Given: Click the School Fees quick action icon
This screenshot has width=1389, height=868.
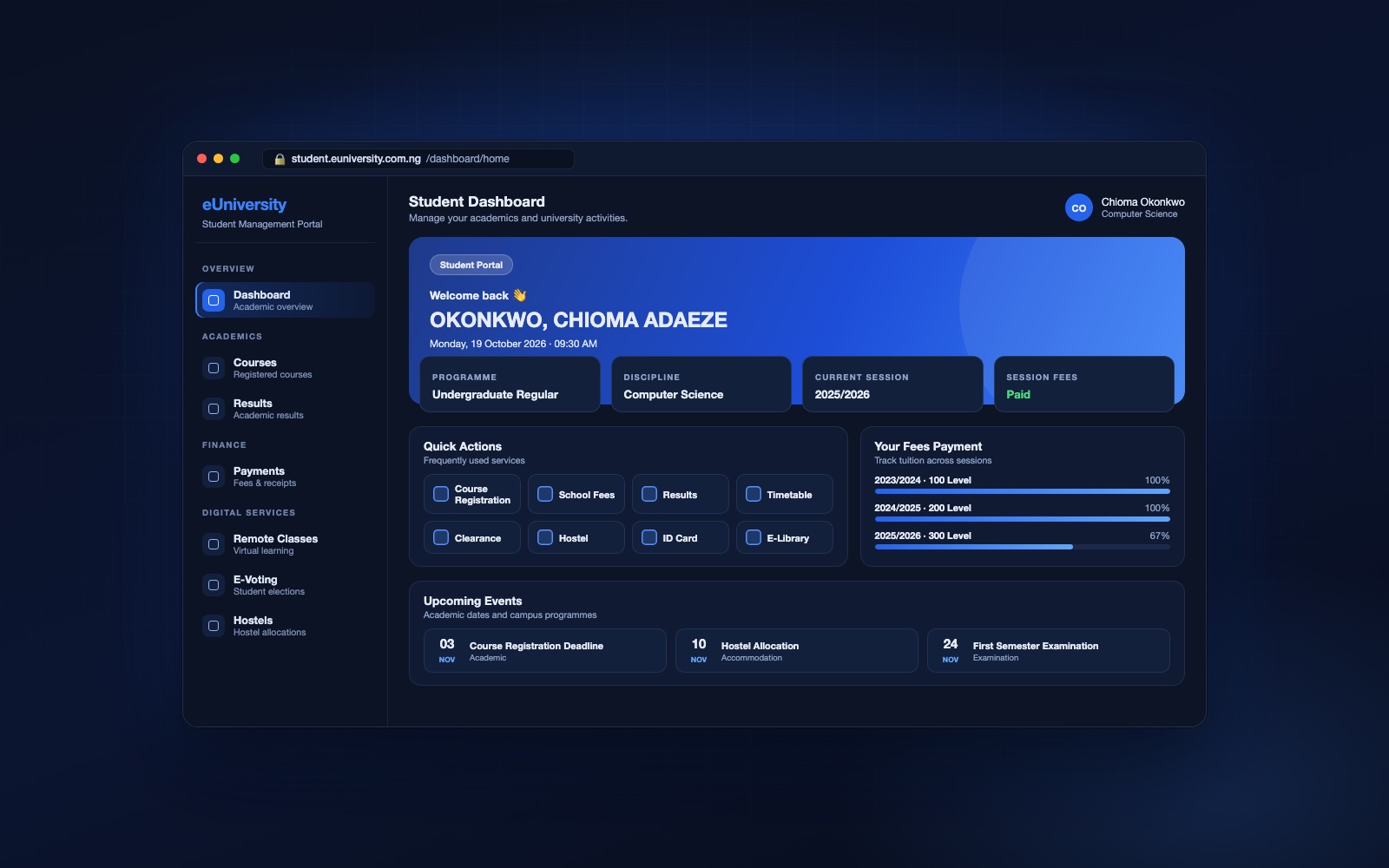Looking at the screenshot, I should point(545,494).
